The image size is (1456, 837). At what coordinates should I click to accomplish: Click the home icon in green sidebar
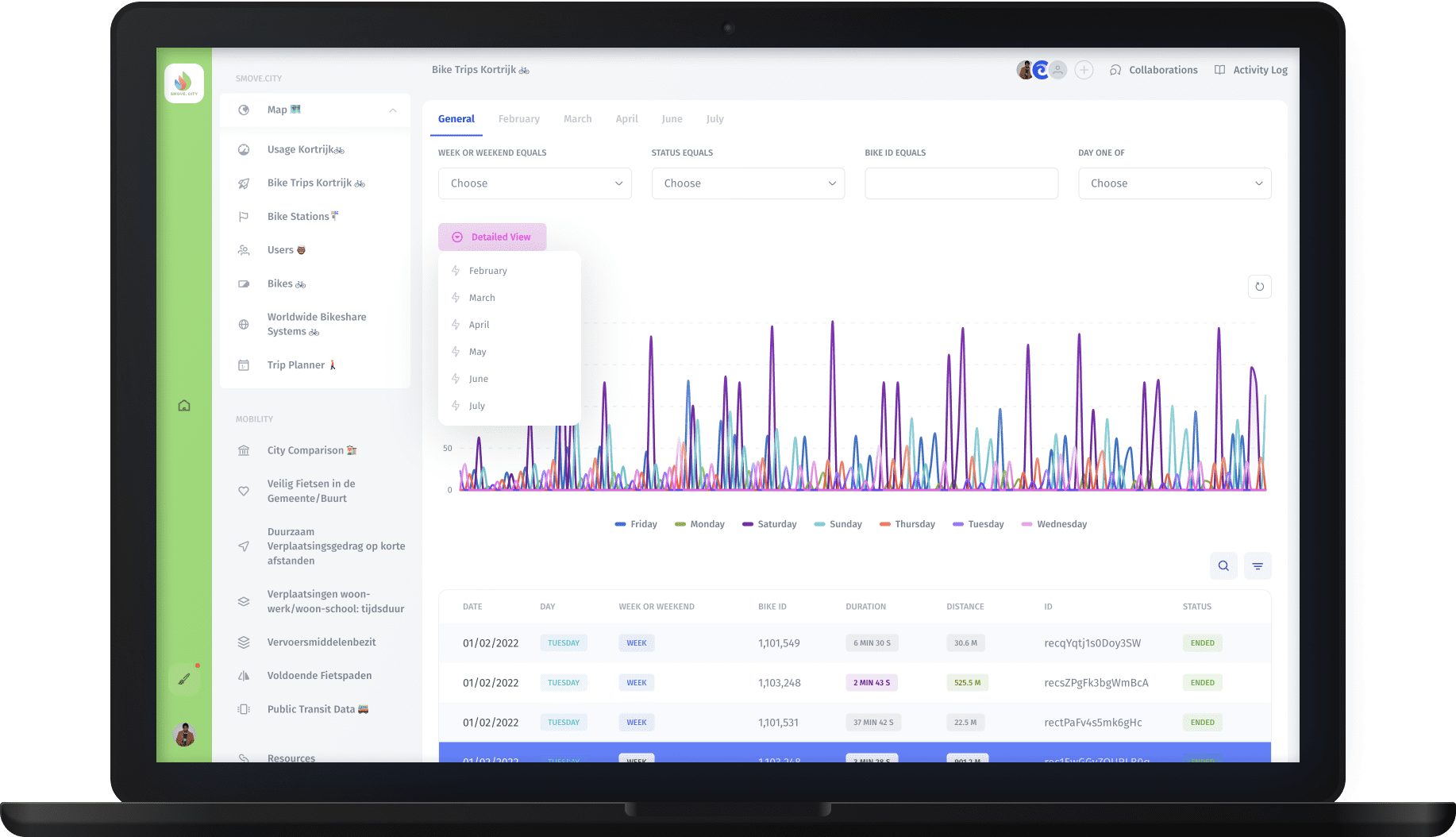[x=184, y=406]
